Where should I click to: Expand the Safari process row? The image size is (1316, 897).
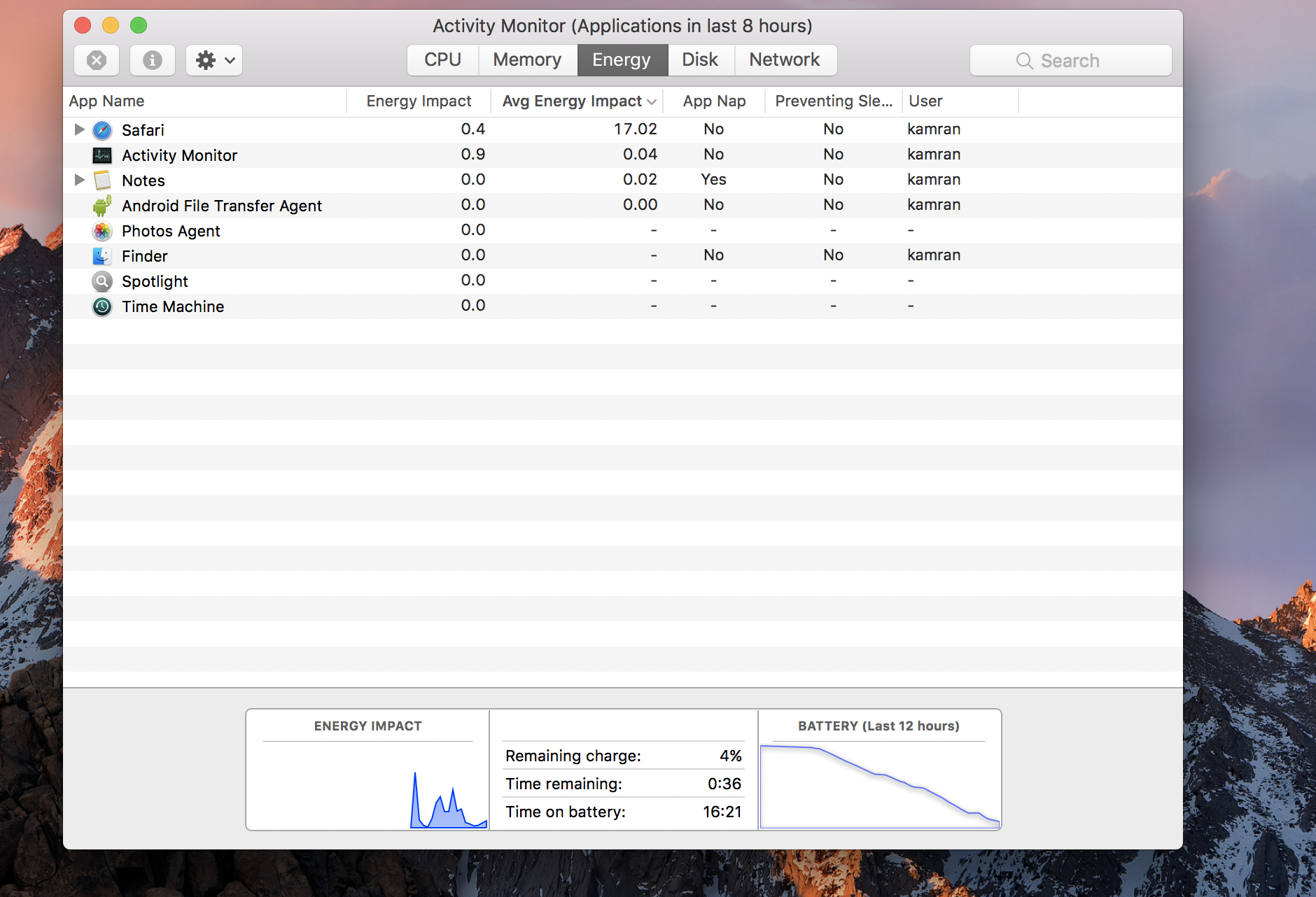79,129
